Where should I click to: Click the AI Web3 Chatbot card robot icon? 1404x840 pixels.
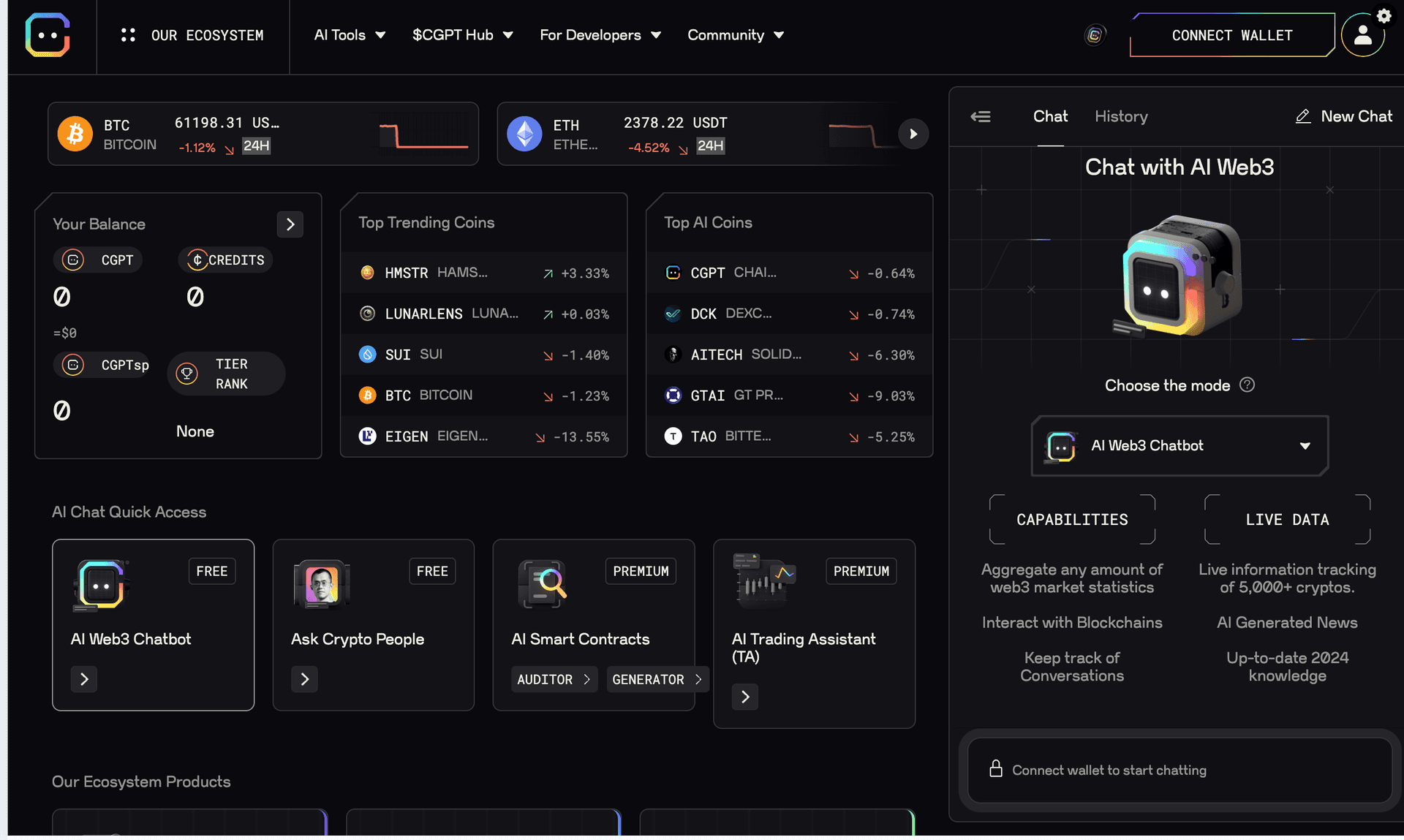coord(102,585)
